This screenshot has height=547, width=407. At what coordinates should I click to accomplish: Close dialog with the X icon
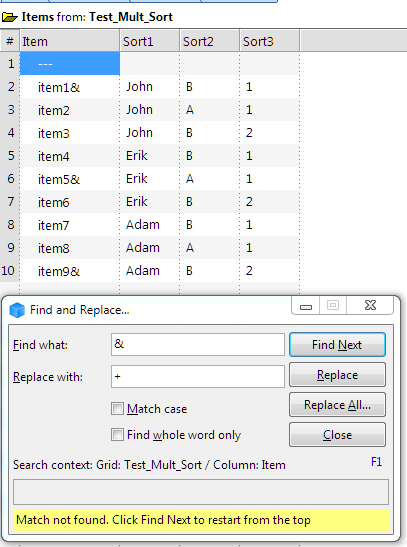pyautogui.click(x=370, y=306)
